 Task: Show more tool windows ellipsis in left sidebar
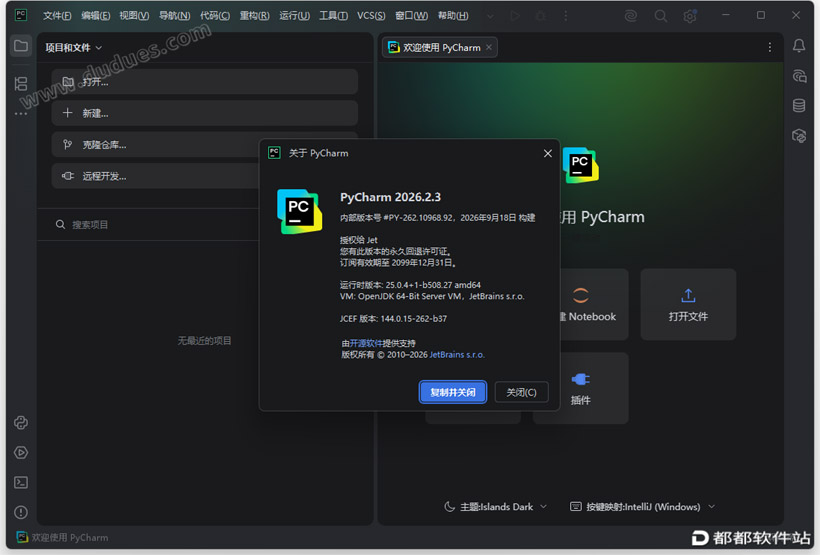(21, 114)
